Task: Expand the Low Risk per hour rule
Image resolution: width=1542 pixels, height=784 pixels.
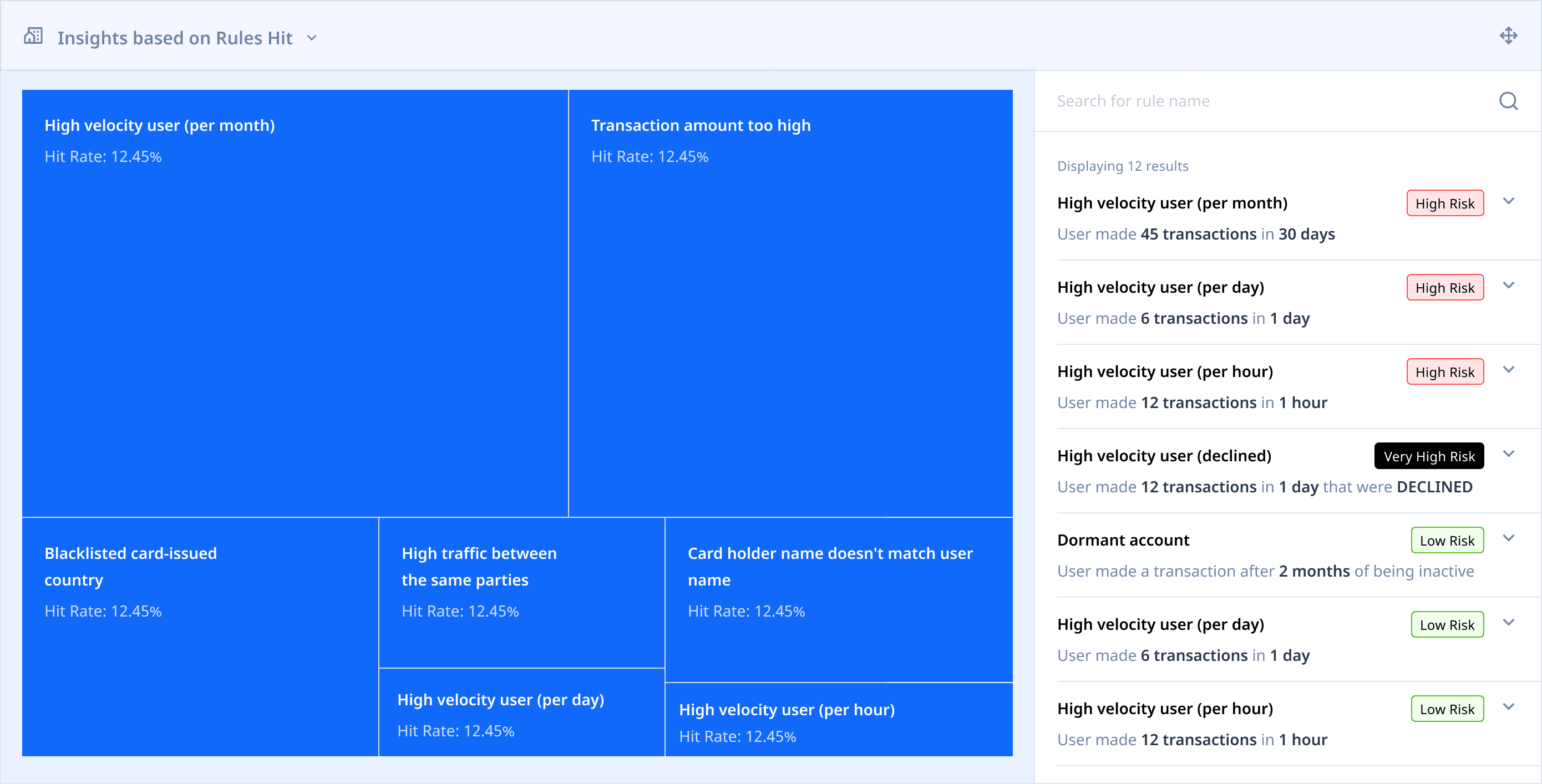Action: click(x=1509, y=707)
